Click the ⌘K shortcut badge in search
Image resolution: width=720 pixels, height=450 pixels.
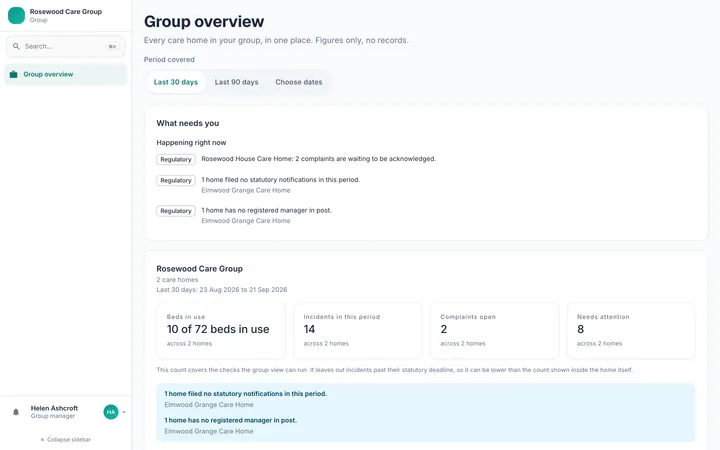pos(112,46)
